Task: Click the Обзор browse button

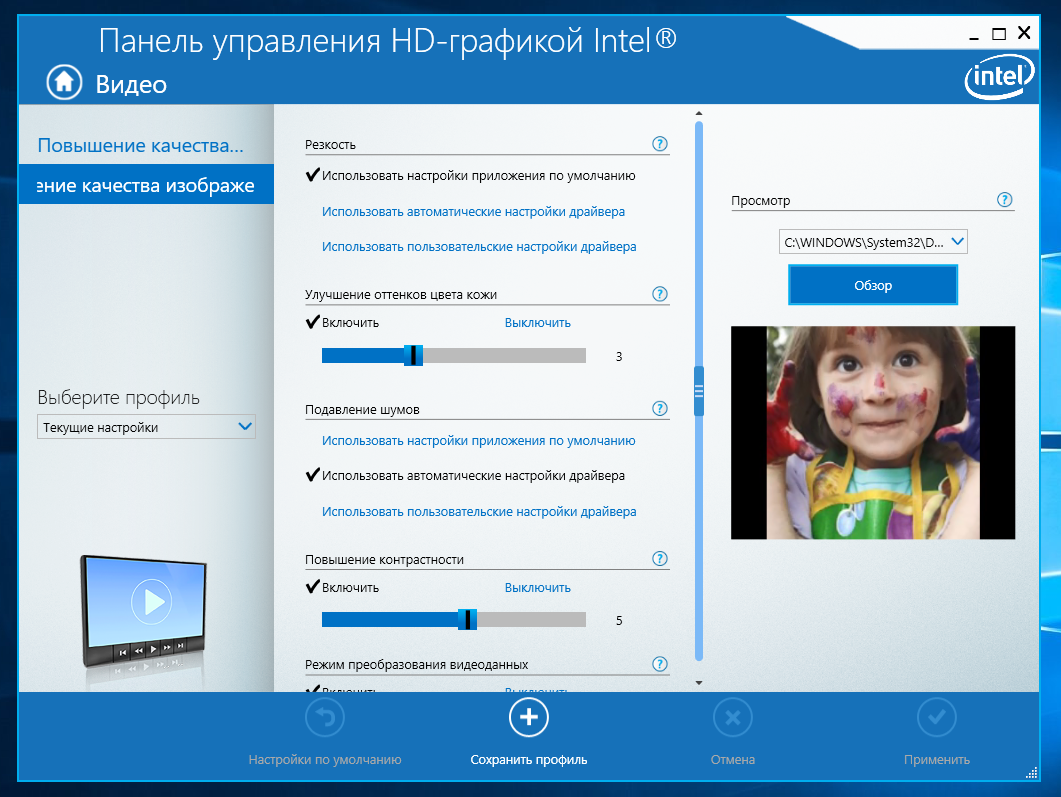Action: [x=873, y=285]
